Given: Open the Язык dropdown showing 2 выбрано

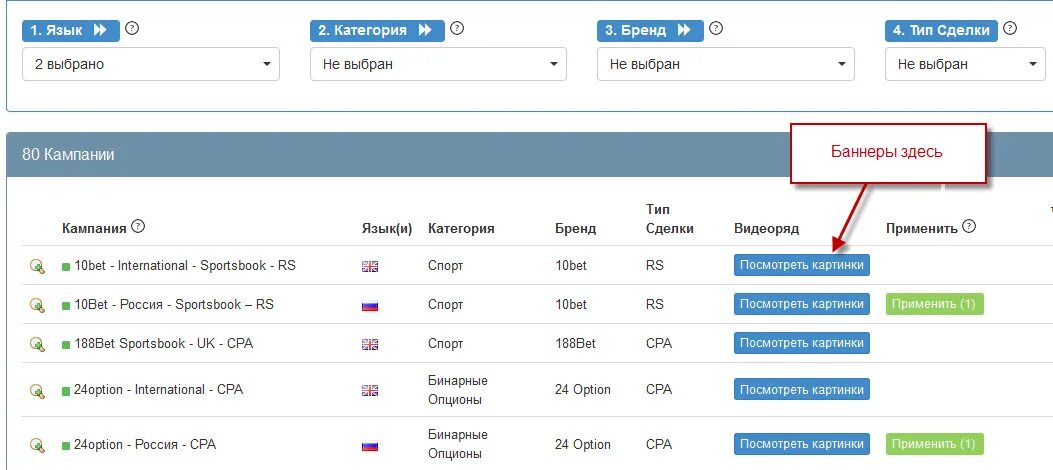Looking at the screenshot, I should click(150, 64).
